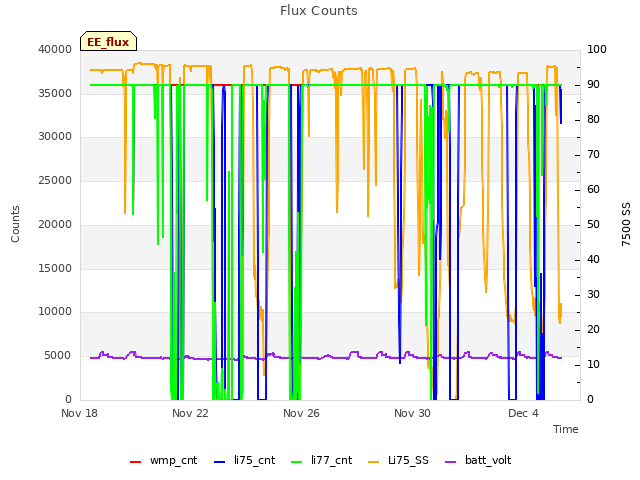This screenshot has width=640, height=480.
Task: Click the 40 right axis tick label
Action: (593, 260)
